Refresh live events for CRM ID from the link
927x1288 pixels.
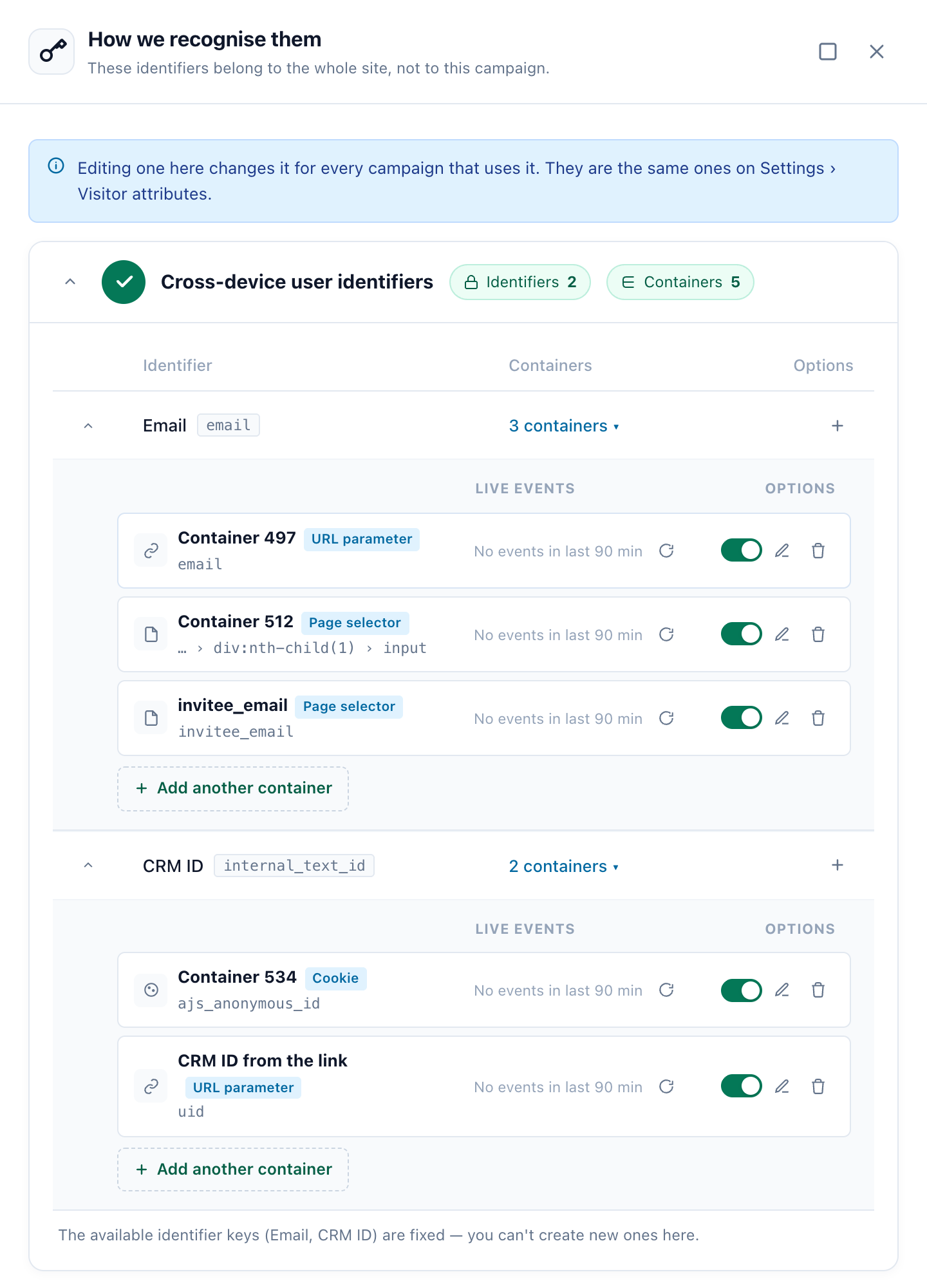(x=667, y=1086)
